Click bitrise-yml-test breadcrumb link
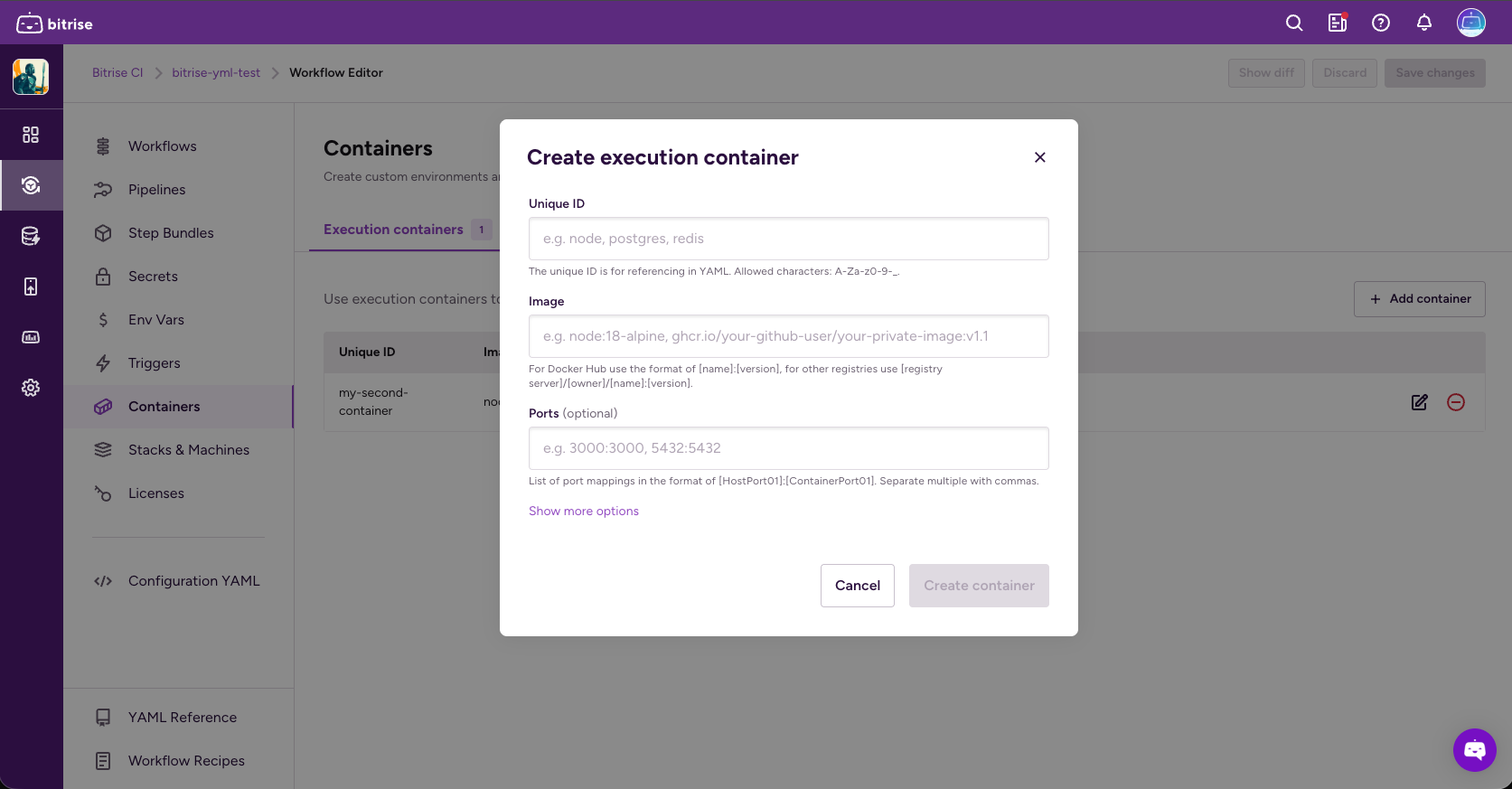Screen dimensions: 1512x789 216,73
